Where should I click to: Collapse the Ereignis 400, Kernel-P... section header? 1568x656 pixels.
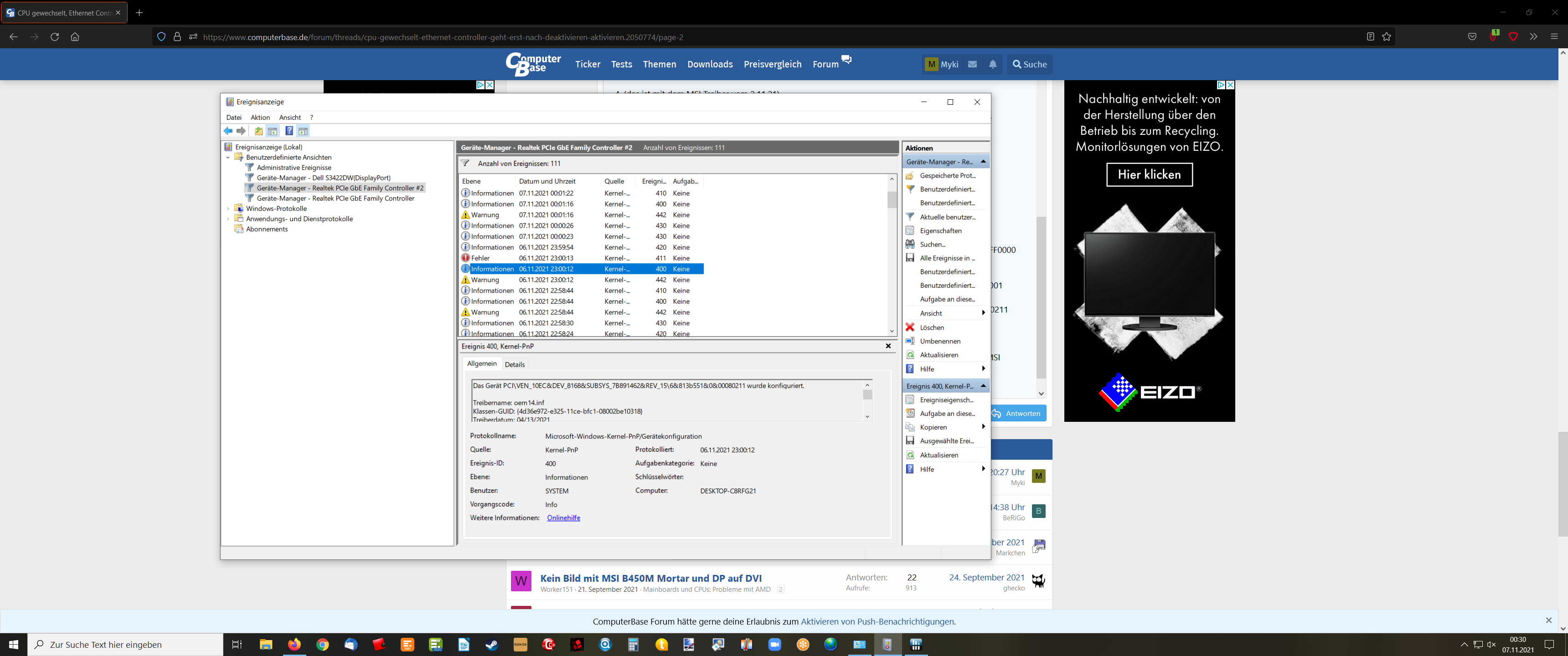(946, 386)
